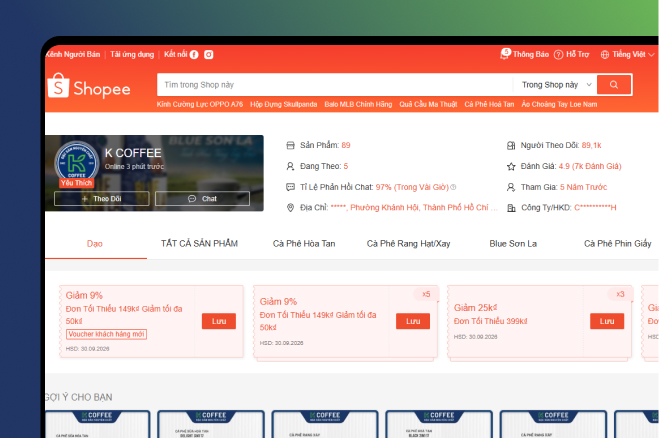Viewport: 659px width, 438px height.
Task: Switch to the Dạo tab
Action: click(95, 244)
